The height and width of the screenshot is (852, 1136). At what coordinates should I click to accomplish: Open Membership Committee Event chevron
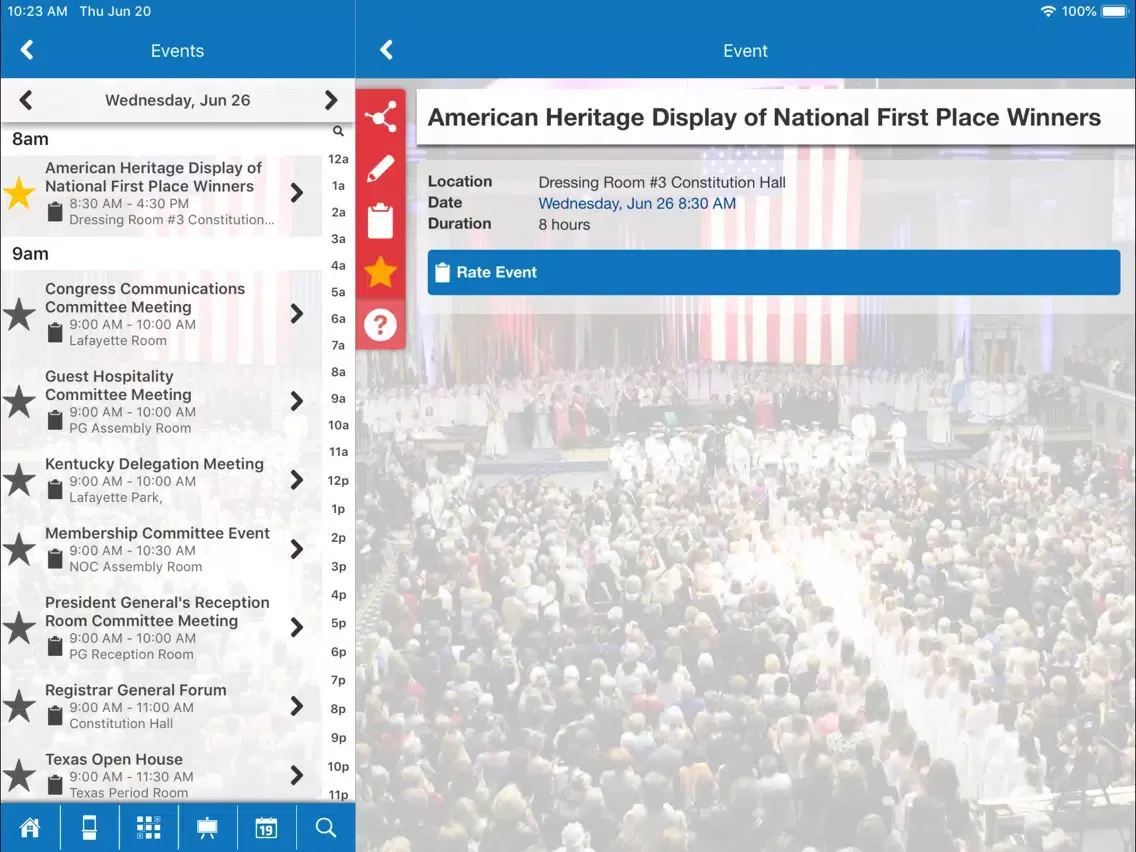pyautogui.click(x=296, y=549)
